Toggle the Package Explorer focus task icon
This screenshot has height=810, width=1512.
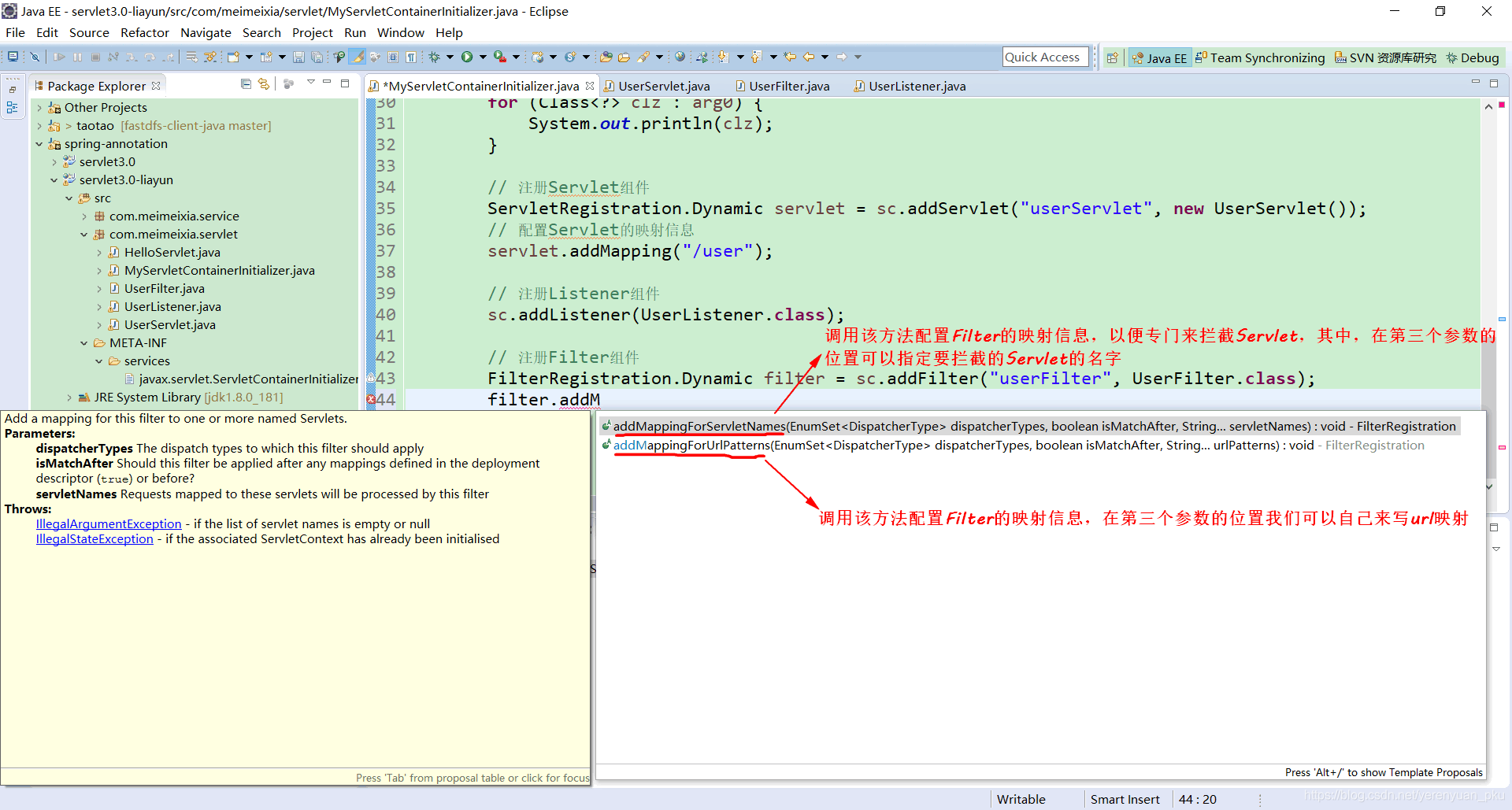(x=289, y=84)
